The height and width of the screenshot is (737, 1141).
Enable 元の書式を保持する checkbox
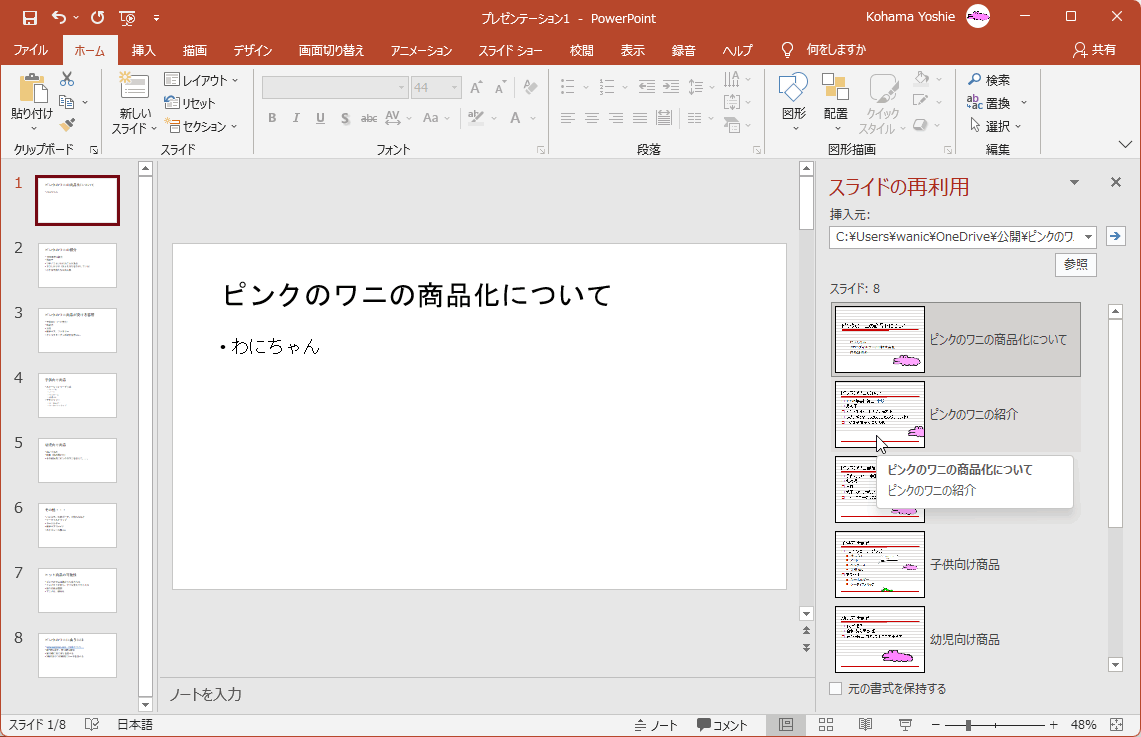(836, 689)
